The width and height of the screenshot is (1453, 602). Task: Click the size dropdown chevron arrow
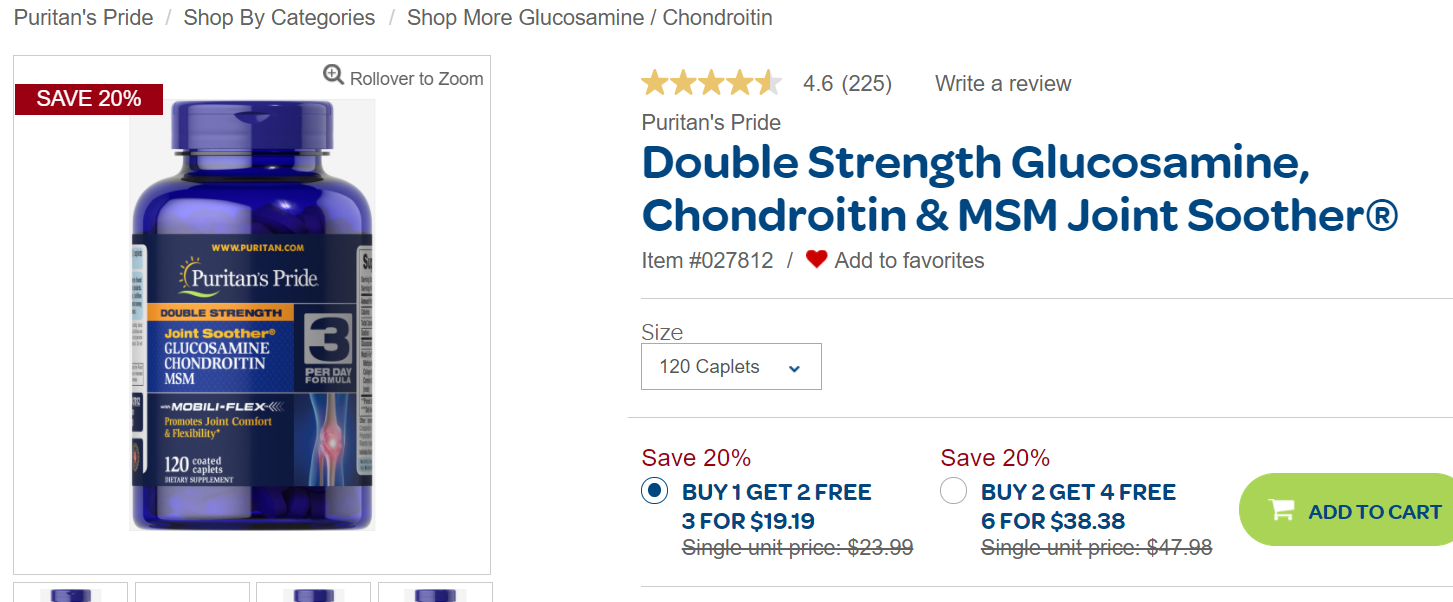point(794,368)
